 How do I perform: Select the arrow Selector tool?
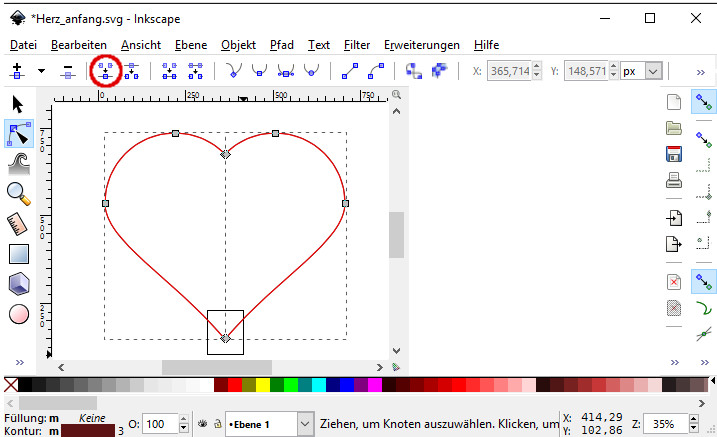(18, 104)
